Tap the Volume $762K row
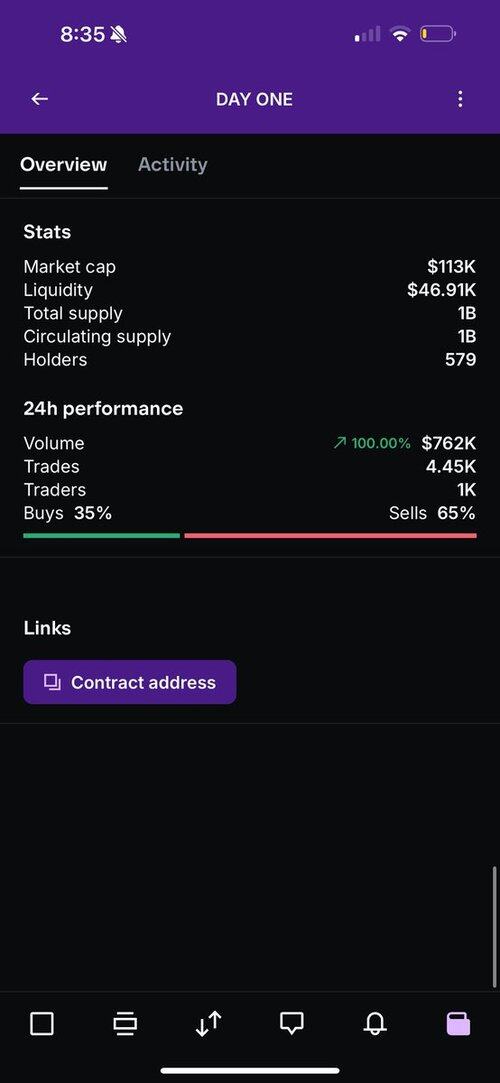 pyautogui.click(x=250, y=443)
